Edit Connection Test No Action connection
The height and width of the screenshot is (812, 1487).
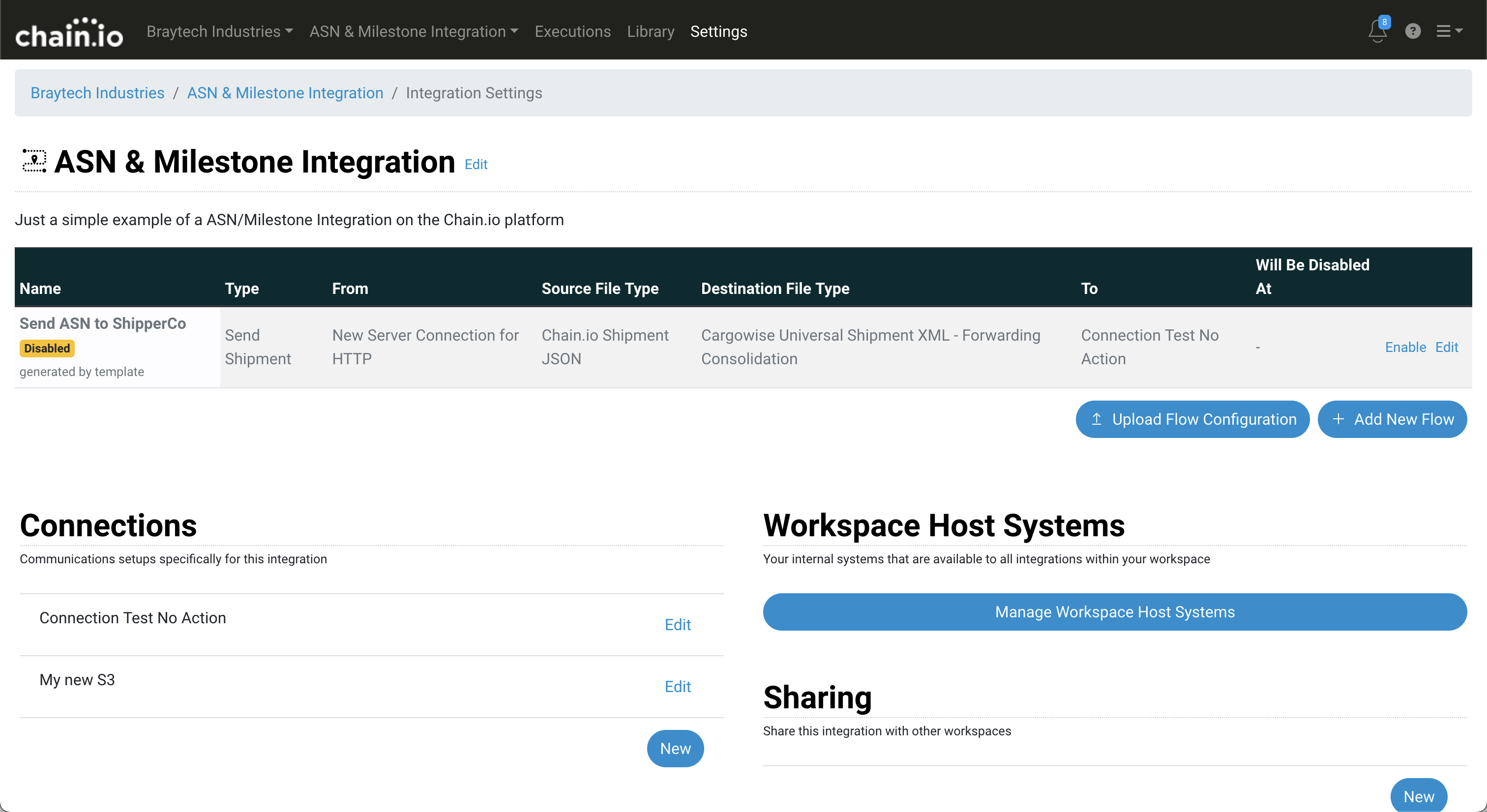[677, 624]
